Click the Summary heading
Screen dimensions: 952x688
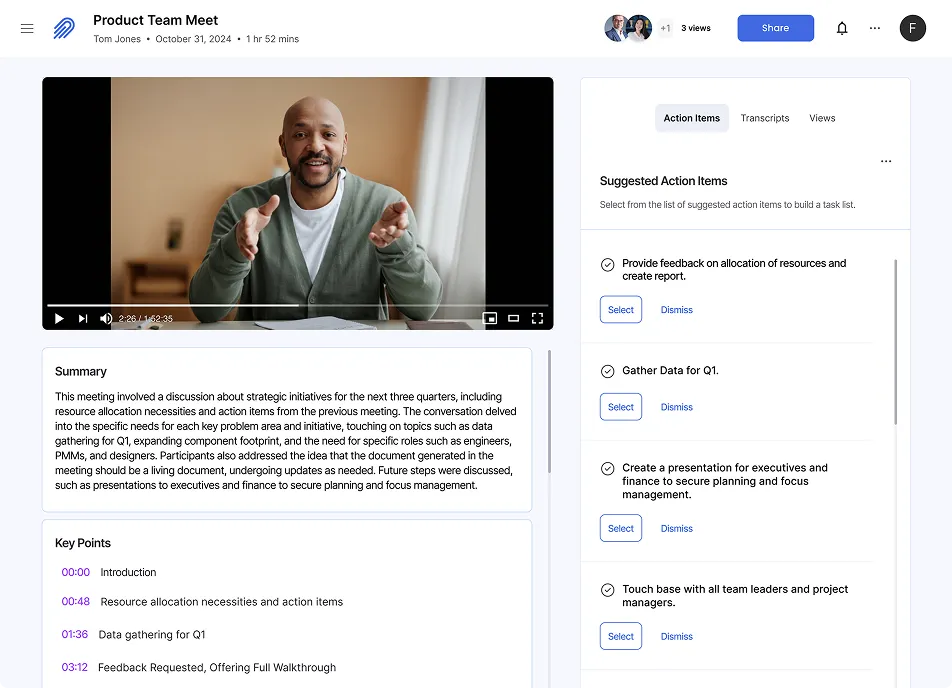coord(81,371)
